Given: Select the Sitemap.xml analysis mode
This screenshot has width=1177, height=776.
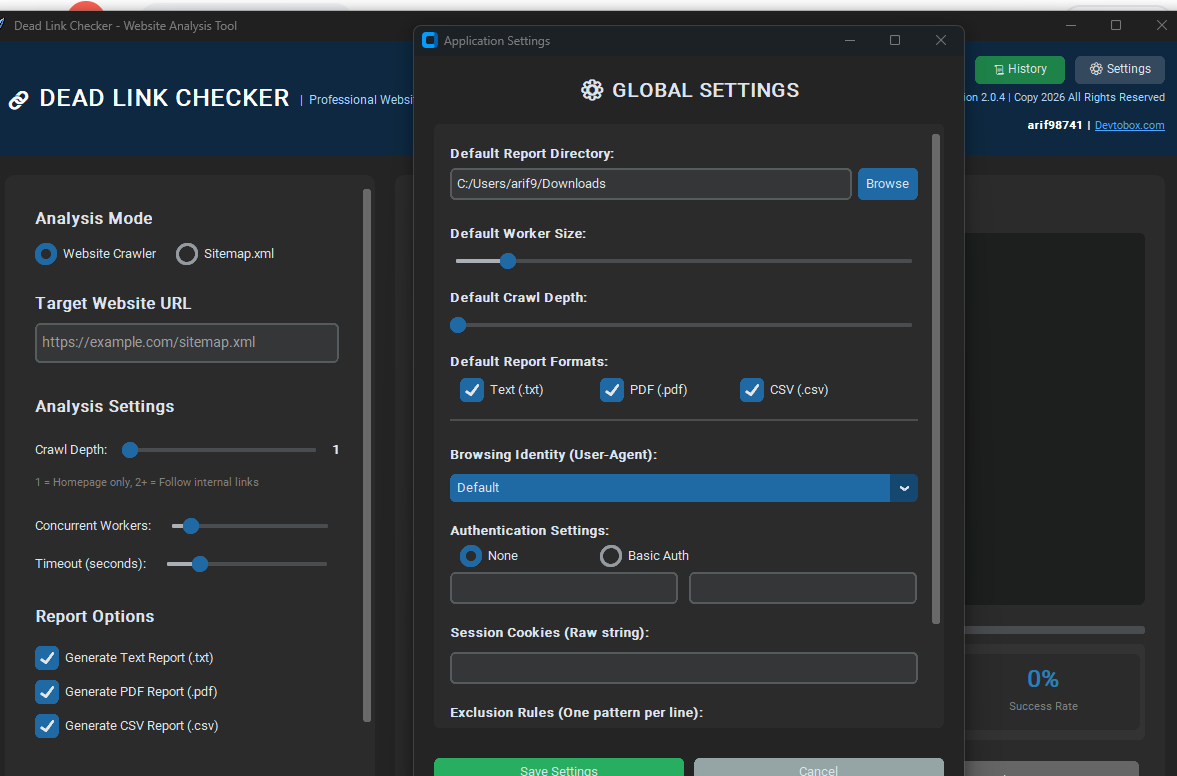Looking at the screenshot, I should 186,253.
